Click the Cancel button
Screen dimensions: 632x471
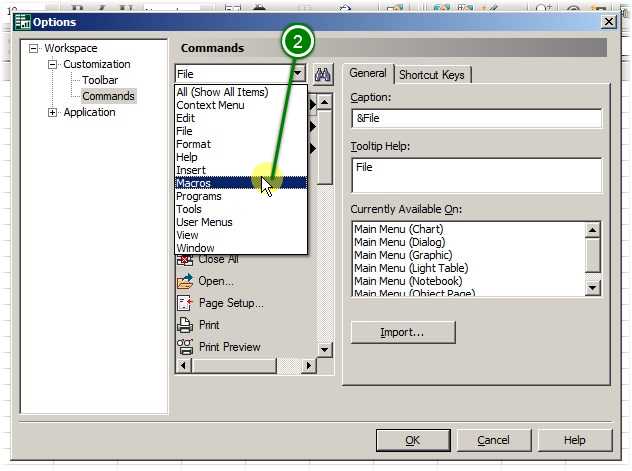(x=493, y=440)
